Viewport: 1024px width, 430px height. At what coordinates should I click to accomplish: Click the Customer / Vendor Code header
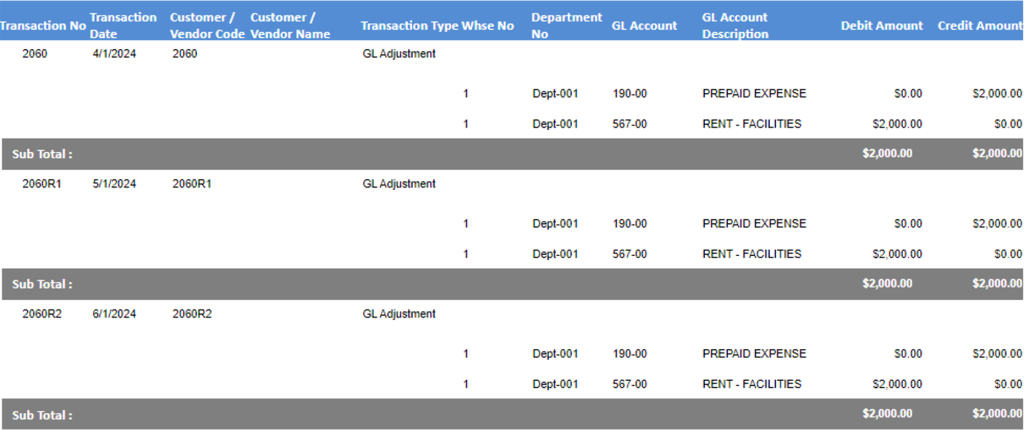tap(208, 25)
